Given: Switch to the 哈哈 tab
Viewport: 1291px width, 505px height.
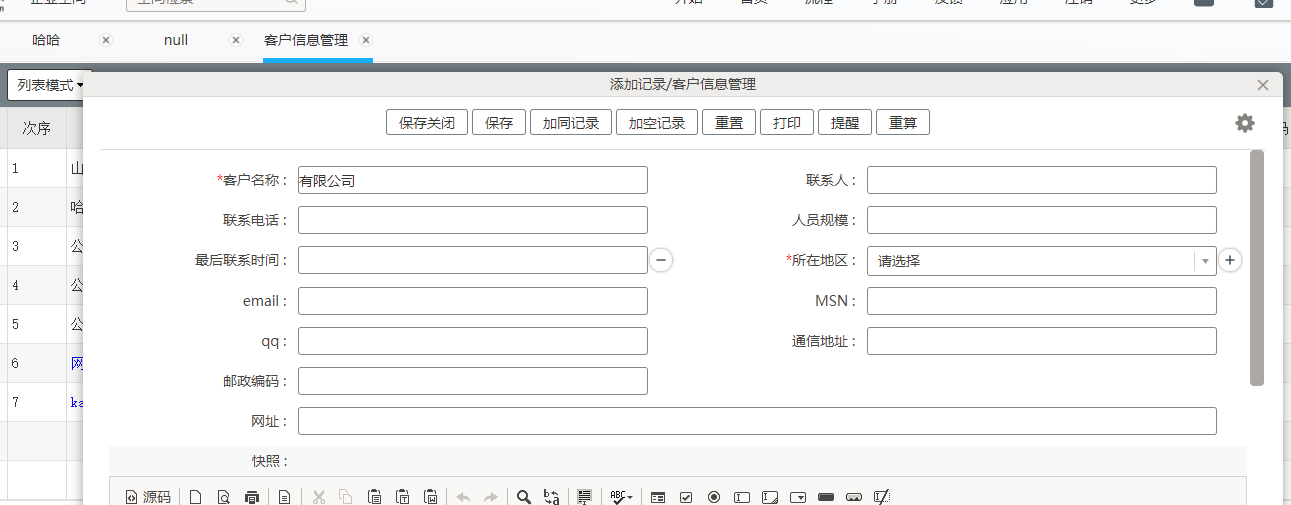Looking at the screenshot, I should coord(46,40).
